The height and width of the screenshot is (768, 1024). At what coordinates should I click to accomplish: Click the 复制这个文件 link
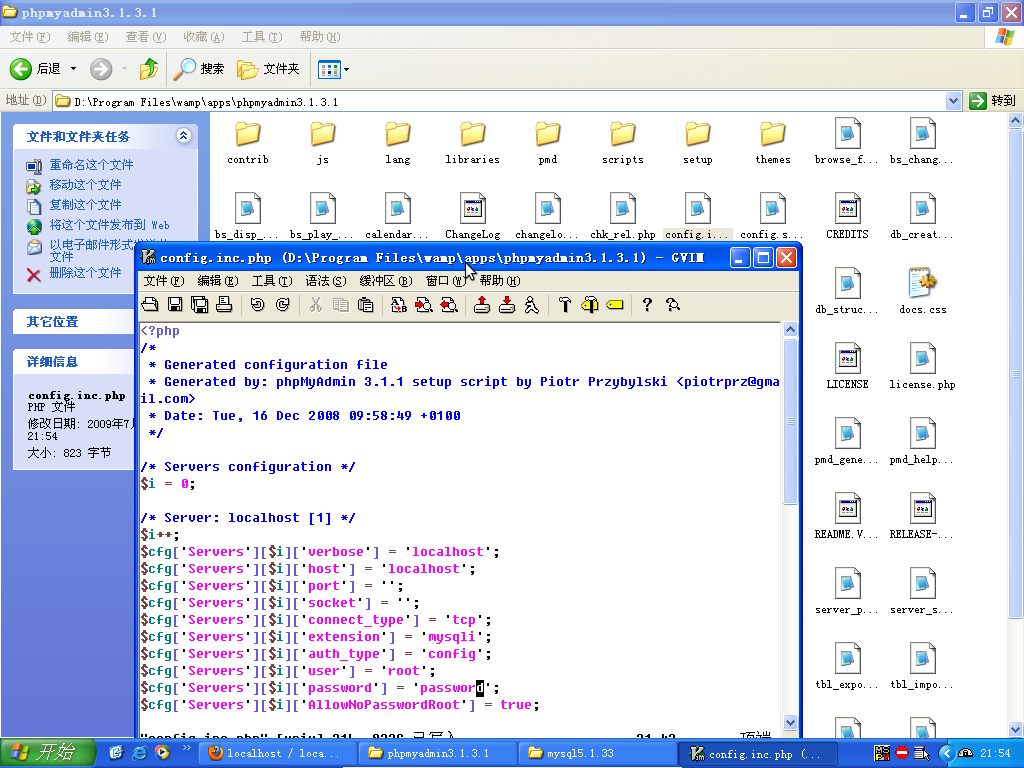coord(86,205)
